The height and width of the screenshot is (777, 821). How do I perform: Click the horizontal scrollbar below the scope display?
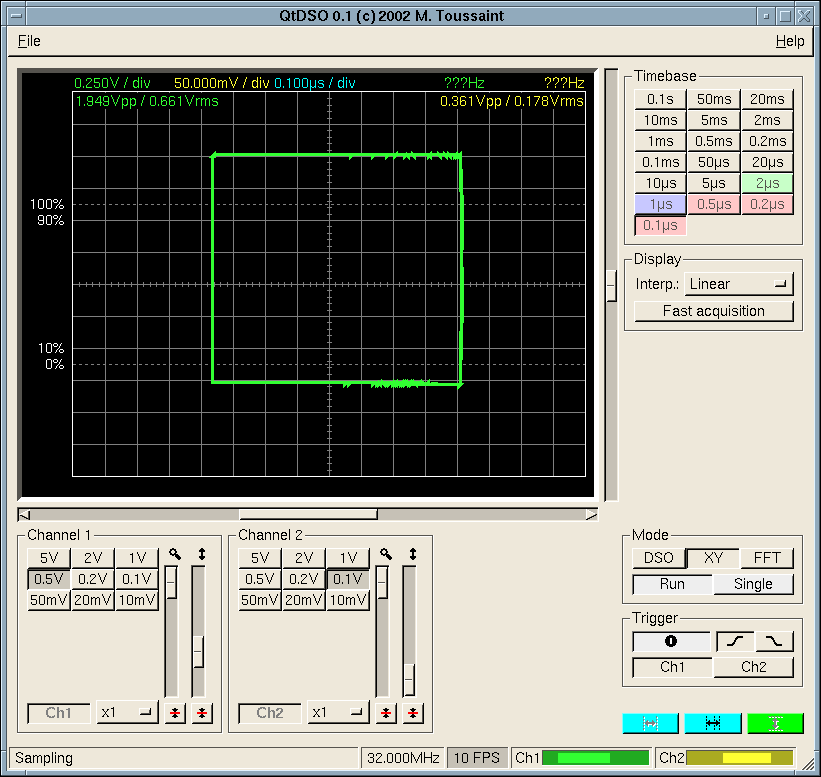click(x=308, y=514)
